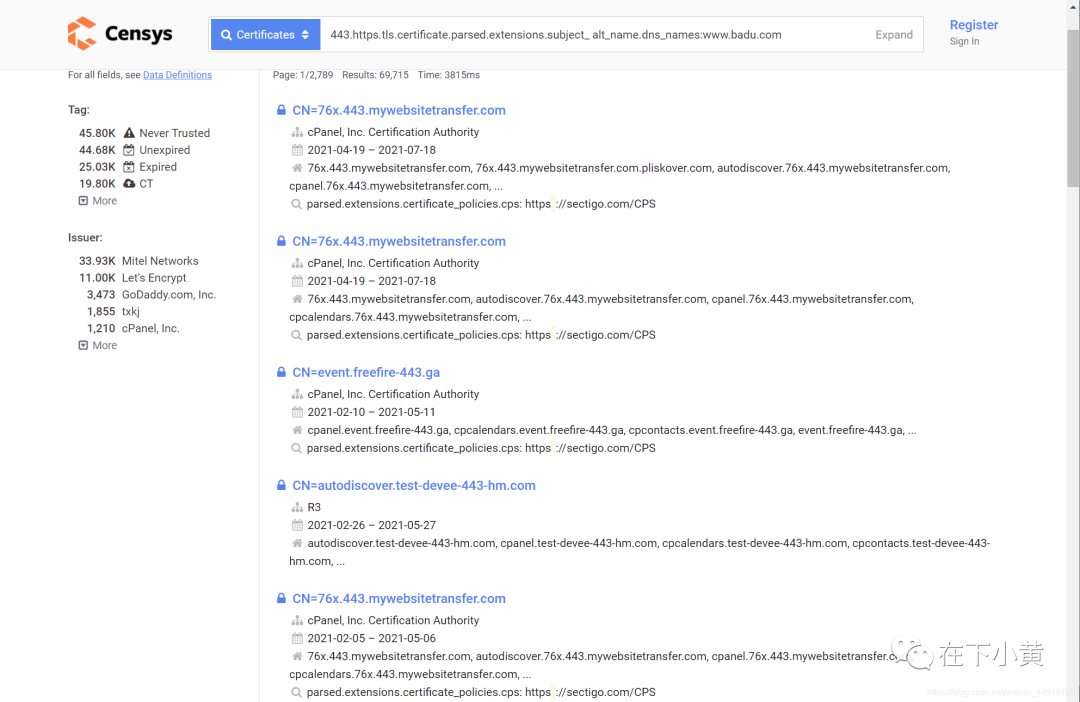Image resolution: width=1080 pixels, height=702 pixels.
Task: Select the '45.80K' tag count
Action: (x=97, y=133)
